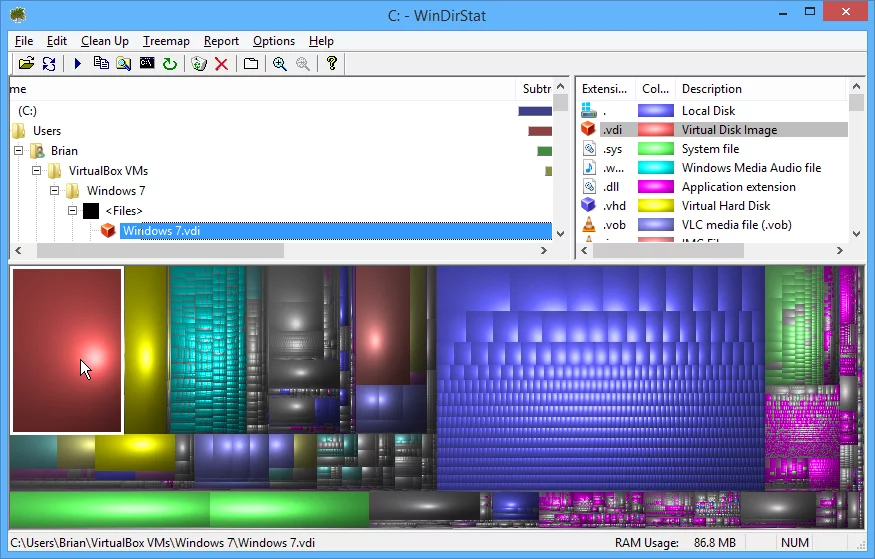Collapse the <Files> tree node

[72, 210]
